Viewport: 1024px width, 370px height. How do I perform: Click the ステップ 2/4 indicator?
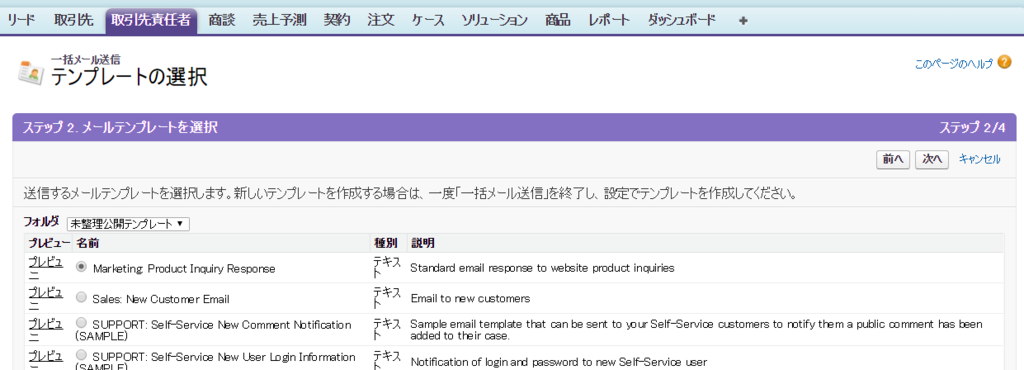[972, 127]
